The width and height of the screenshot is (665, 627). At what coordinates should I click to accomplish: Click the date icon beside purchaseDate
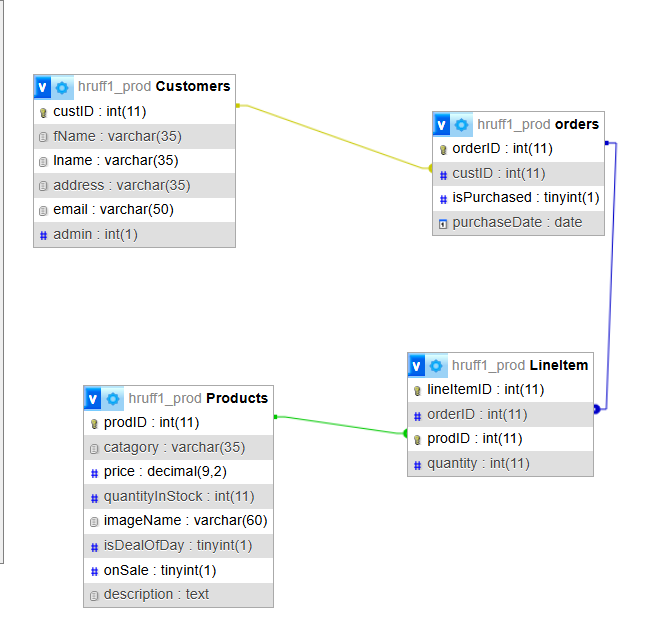pyautogui.click(x=443, y=224)
